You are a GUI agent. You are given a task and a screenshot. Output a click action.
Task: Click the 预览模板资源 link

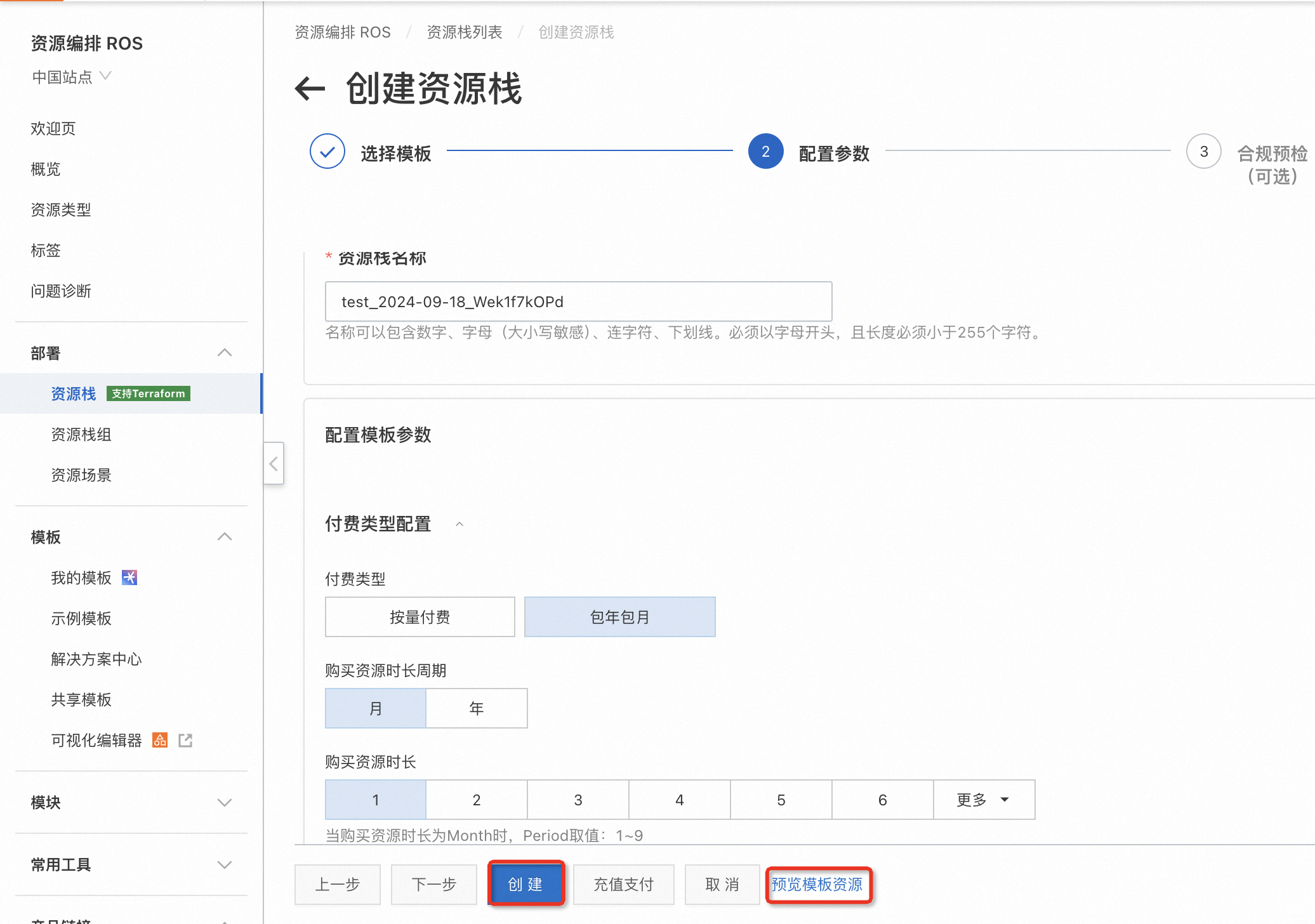pos(817,884)
